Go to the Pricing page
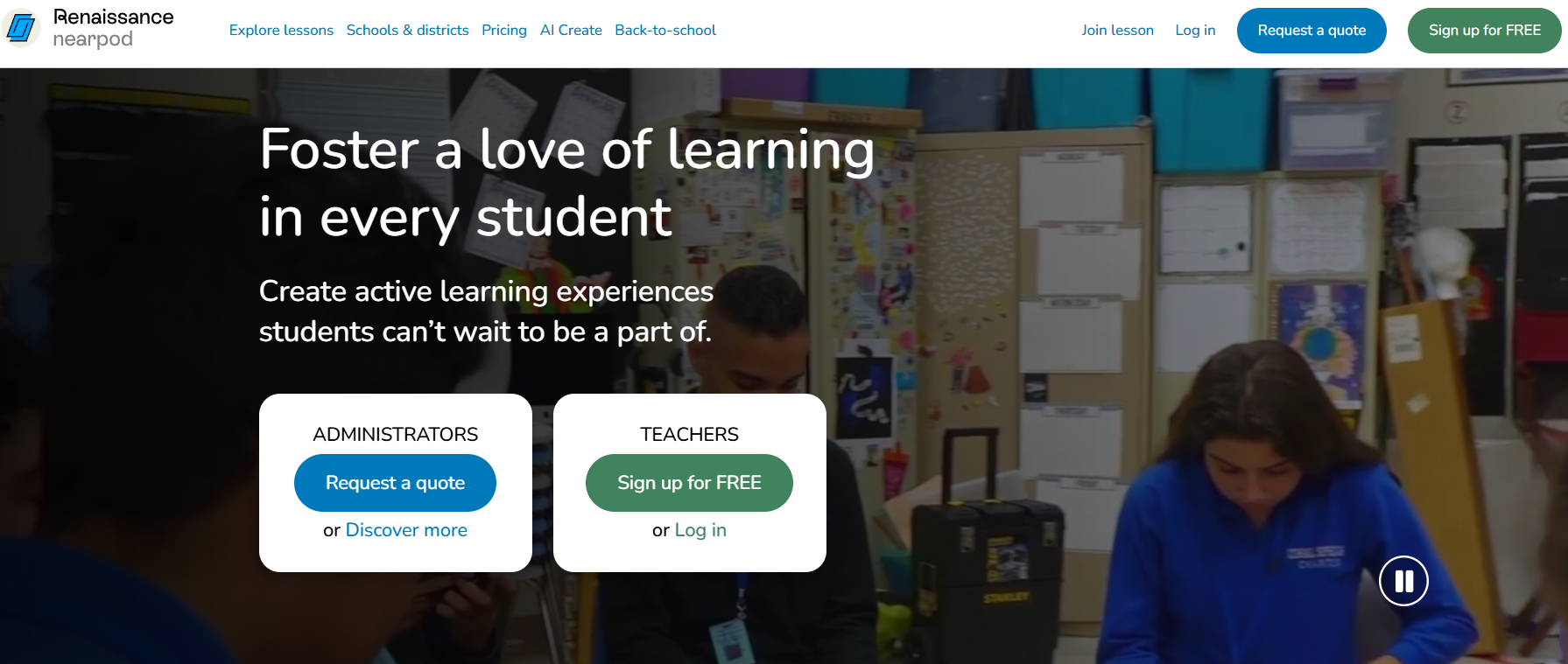Image resolution: width=1568 pixels, height=664 pixels. pyautogui.click(x=504, y=30)
